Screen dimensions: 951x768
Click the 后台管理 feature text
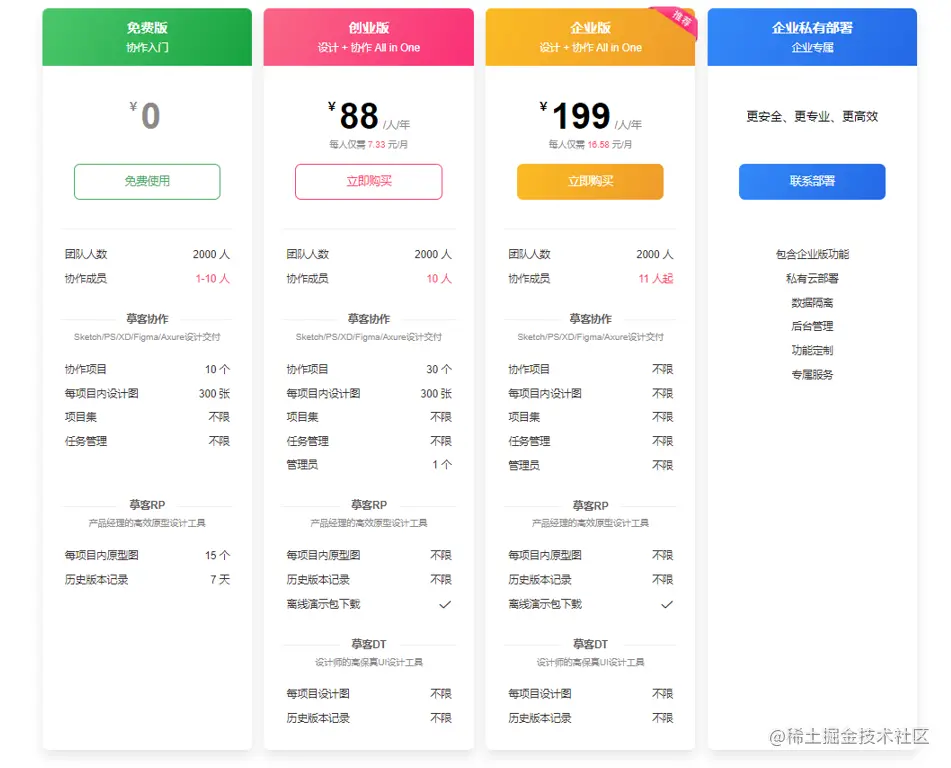point(812,326)
